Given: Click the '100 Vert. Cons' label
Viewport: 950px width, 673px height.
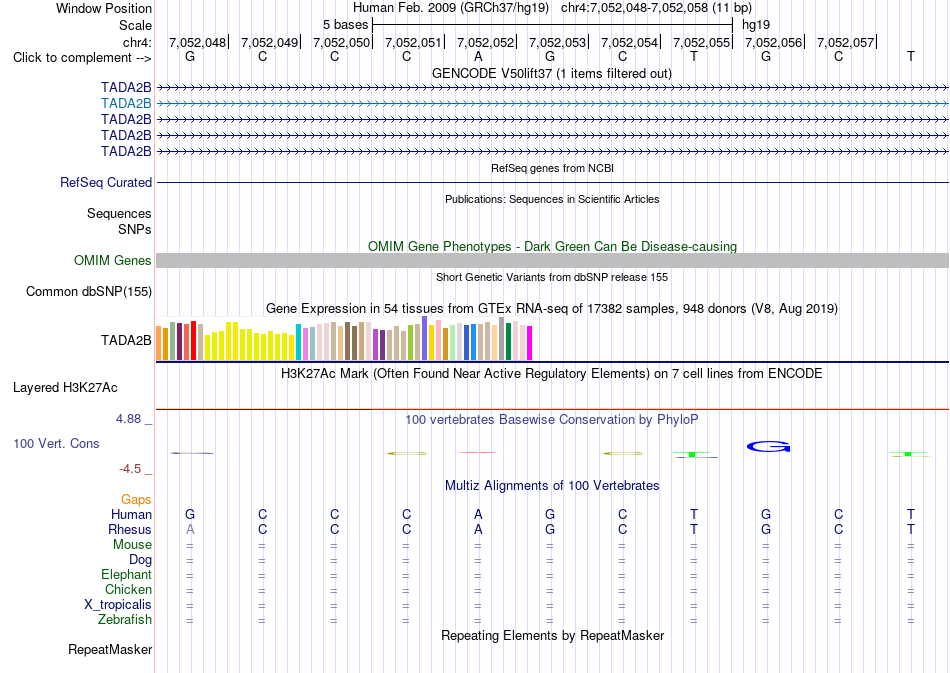Looking at the screenshot, I should click(x=56, y=443).
